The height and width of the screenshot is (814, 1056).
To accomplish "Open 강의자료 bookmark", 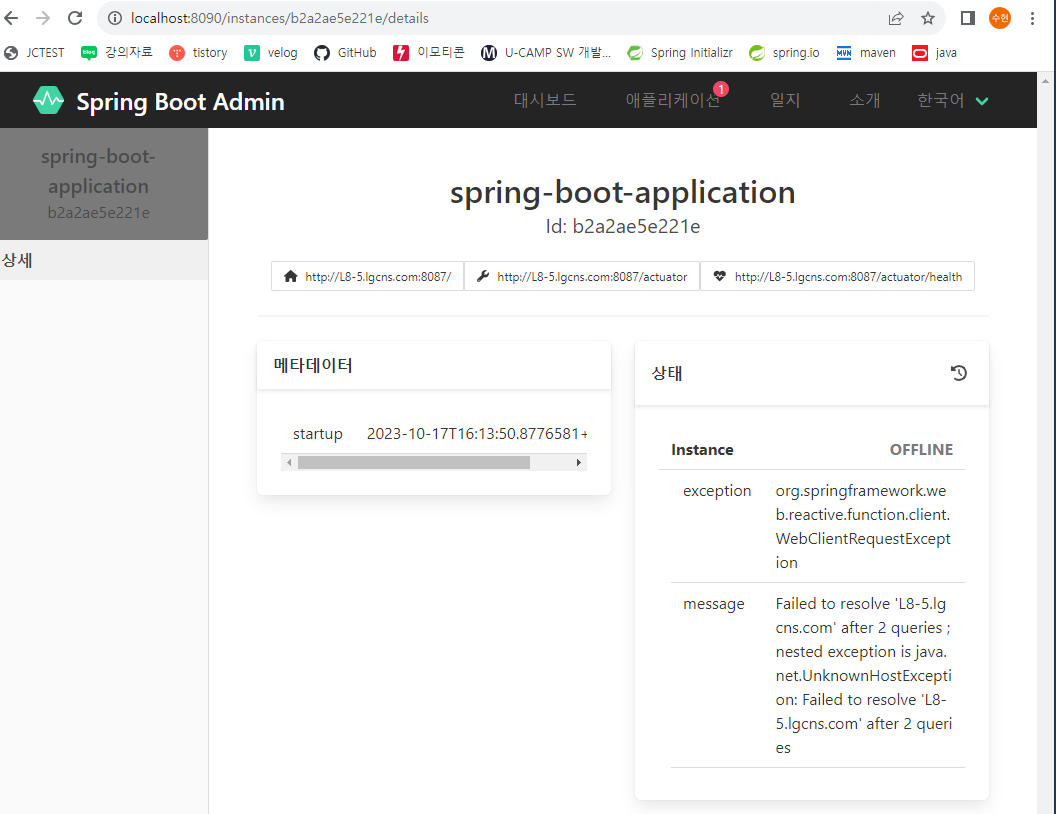I will point(117,53).
